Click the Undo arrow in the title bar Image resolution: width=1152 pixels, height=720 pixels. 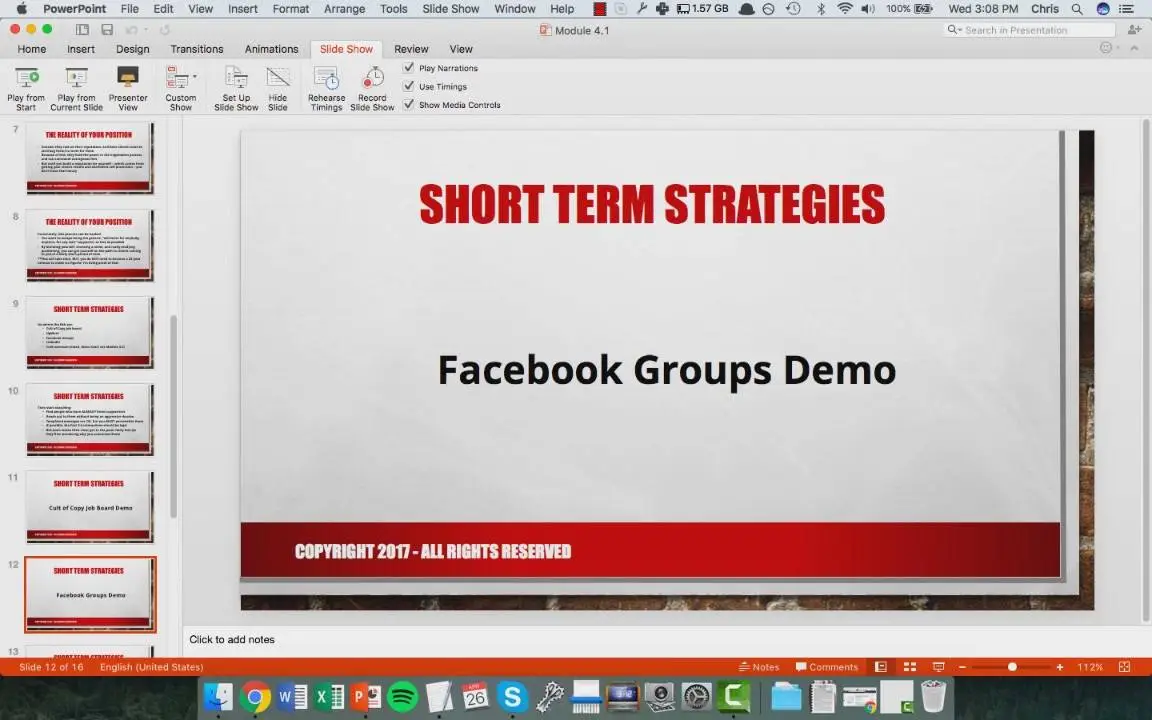click(x=132, y=30)
